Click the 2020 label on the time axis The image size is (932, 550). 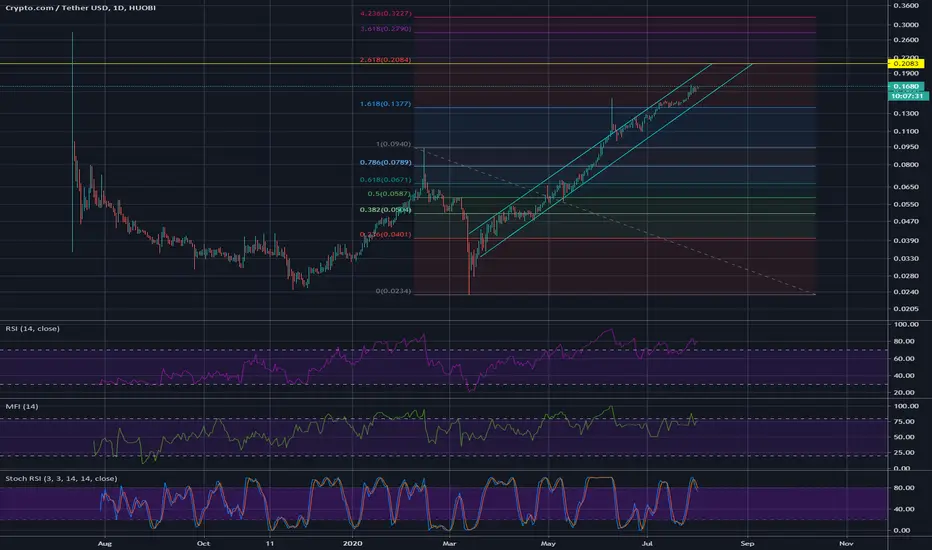pyautogui.click(x=353, y=543)
